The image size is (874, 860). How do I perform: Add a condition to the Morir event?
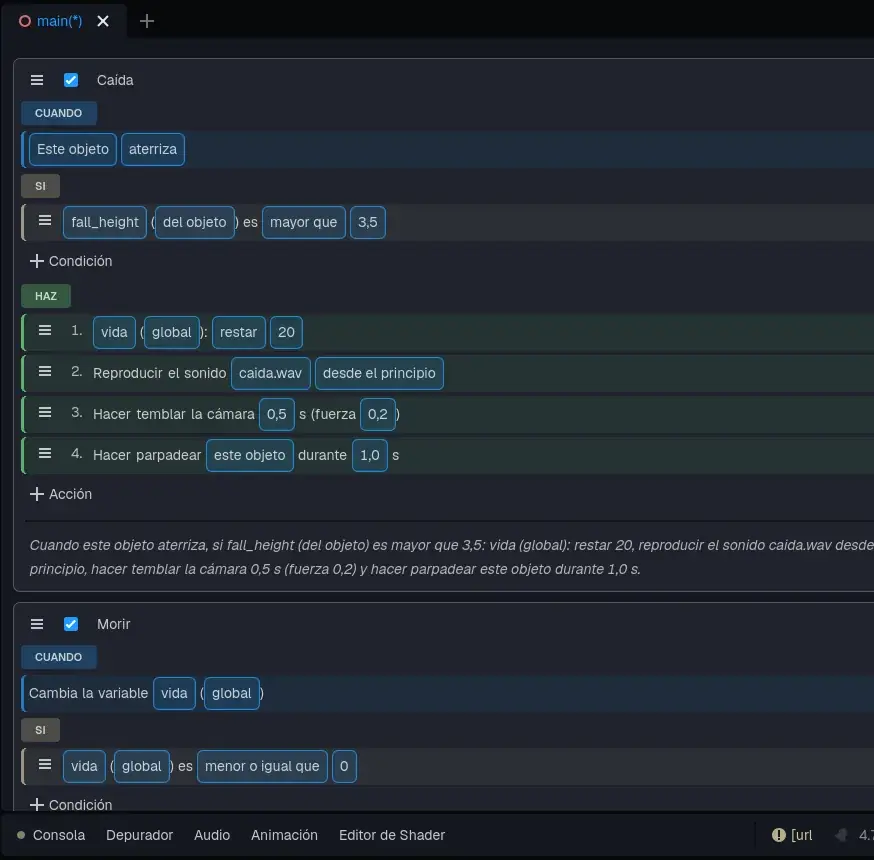point(71,804)
